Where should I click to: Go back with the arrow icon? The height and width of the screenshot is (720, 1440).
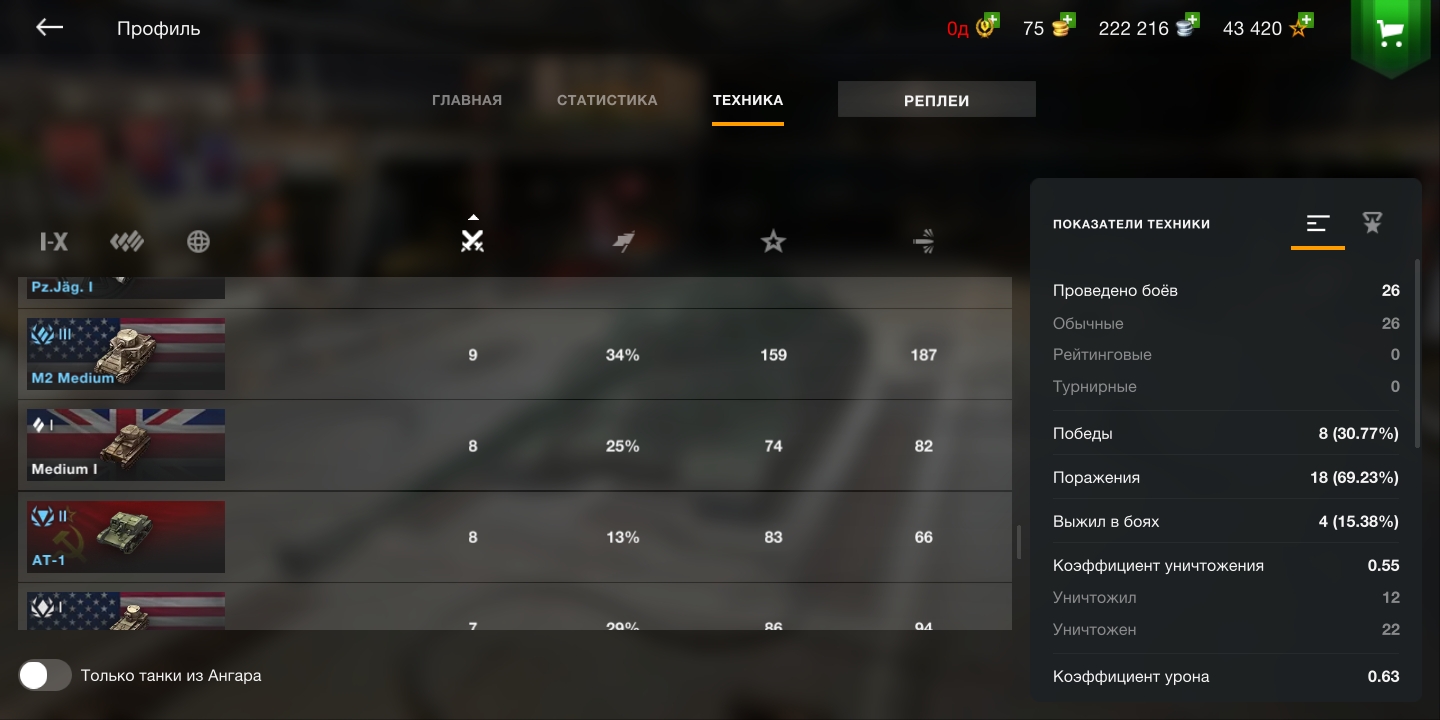pos(49,28)
